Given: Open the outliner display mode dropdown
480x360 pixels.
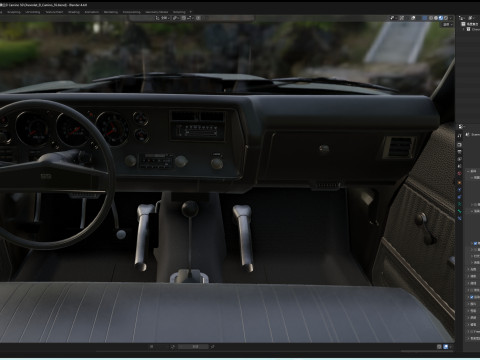Looking at the screenshot, I should (463, 18).
